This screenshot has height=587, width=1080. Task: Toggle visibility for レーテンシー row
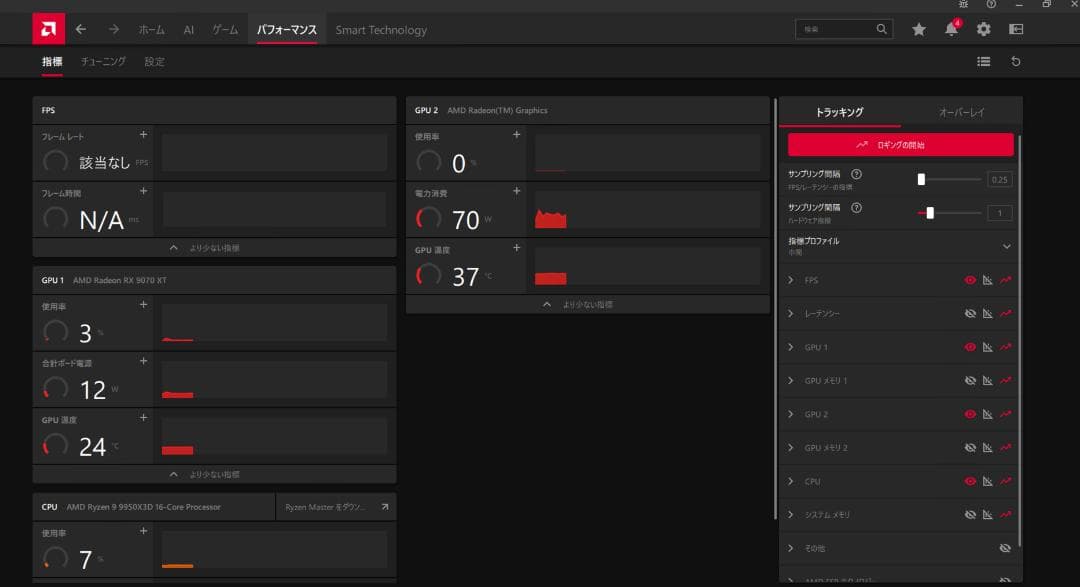969,314
